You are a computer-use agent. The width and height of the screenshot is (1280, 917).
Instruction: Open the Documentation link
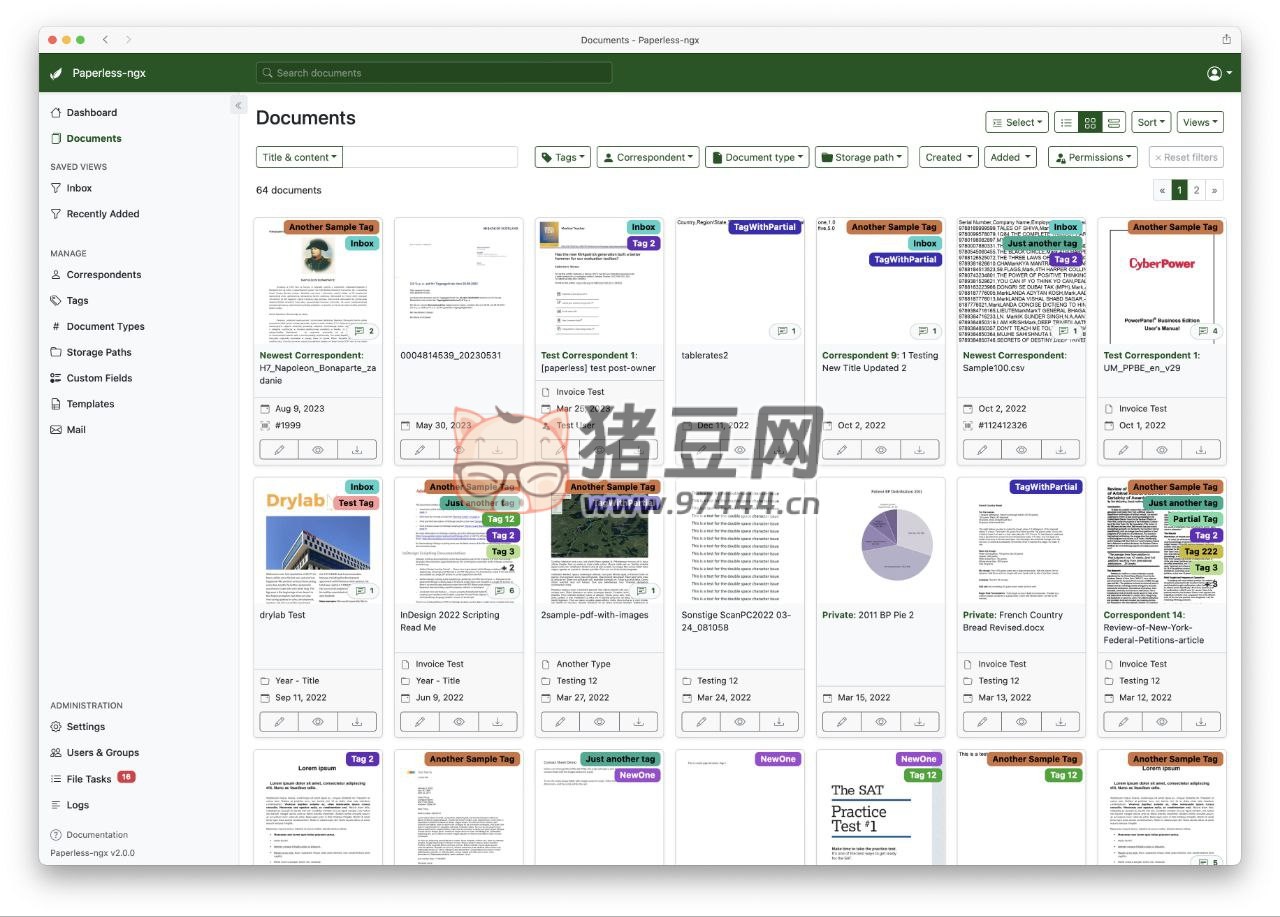(97, 835)
